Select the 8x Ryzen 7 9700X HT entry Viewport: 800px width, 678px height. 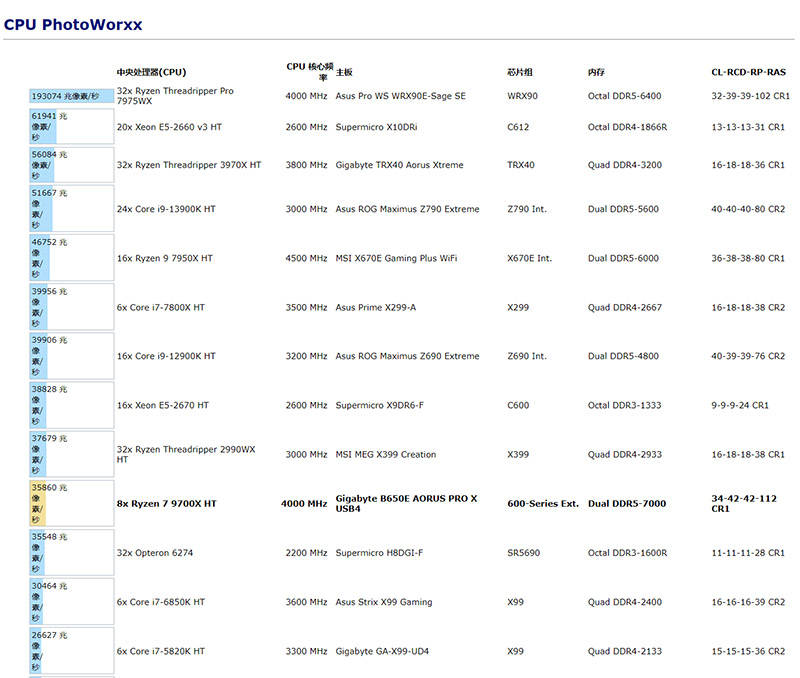[166, 504]
